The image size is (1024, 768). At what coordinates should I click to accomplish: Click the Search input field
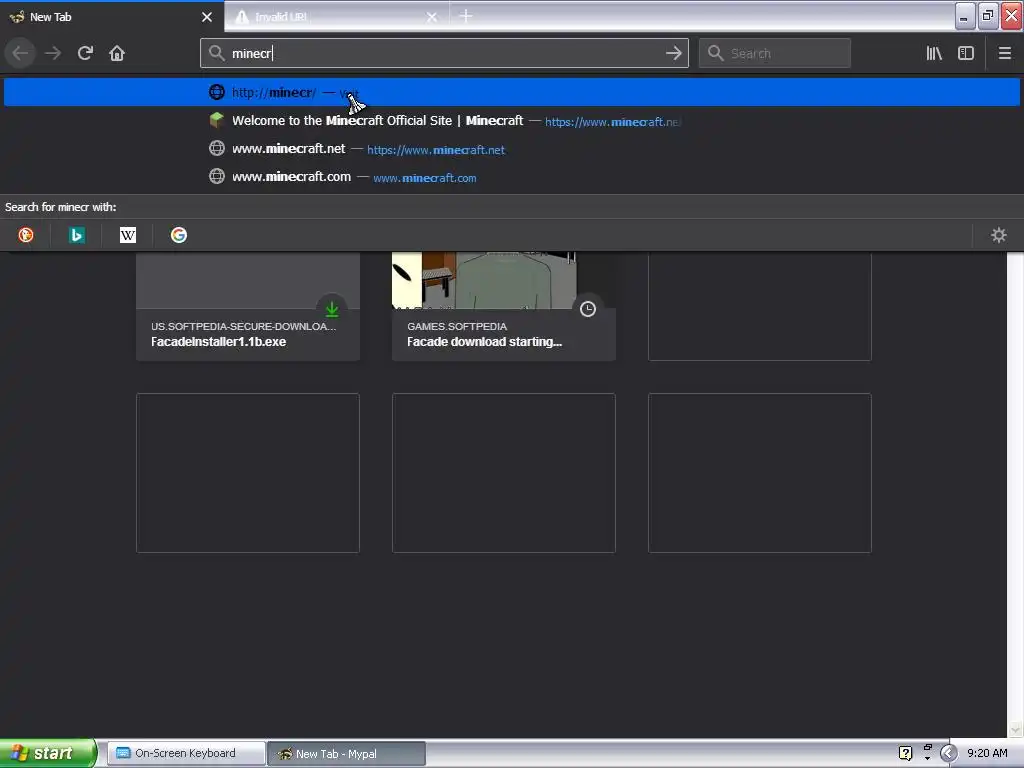coord(775,53)
